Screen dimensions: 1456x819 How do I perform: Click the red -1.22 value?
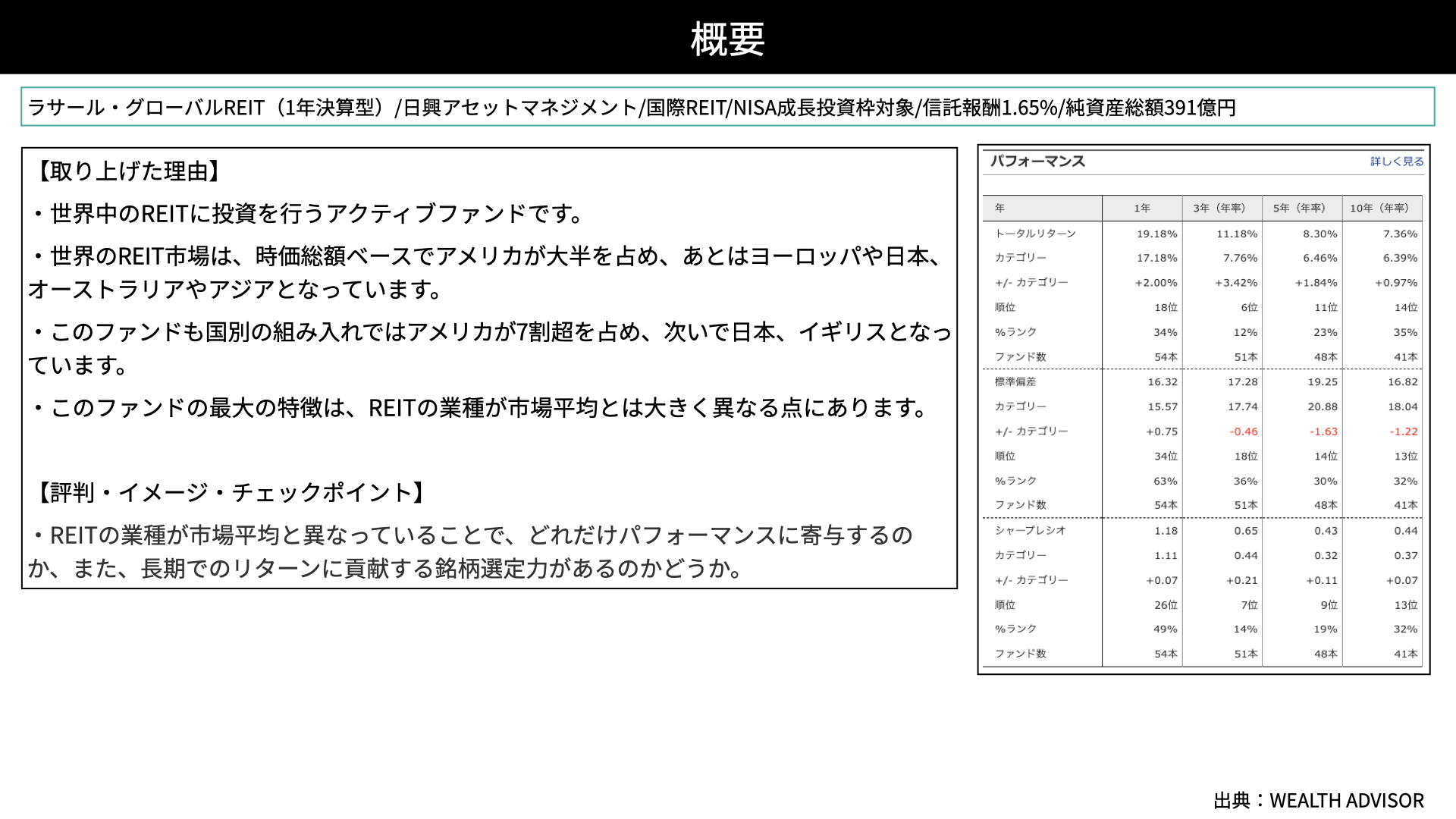click(1404, 431)
